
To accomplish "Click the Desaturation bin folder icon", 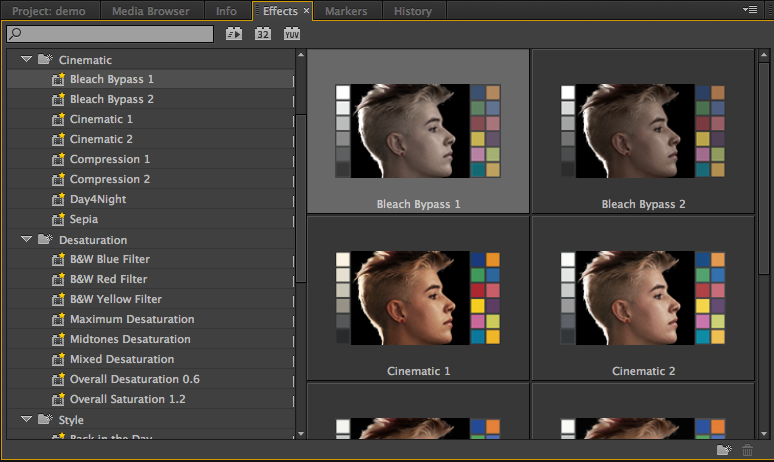I will (44, 240).
